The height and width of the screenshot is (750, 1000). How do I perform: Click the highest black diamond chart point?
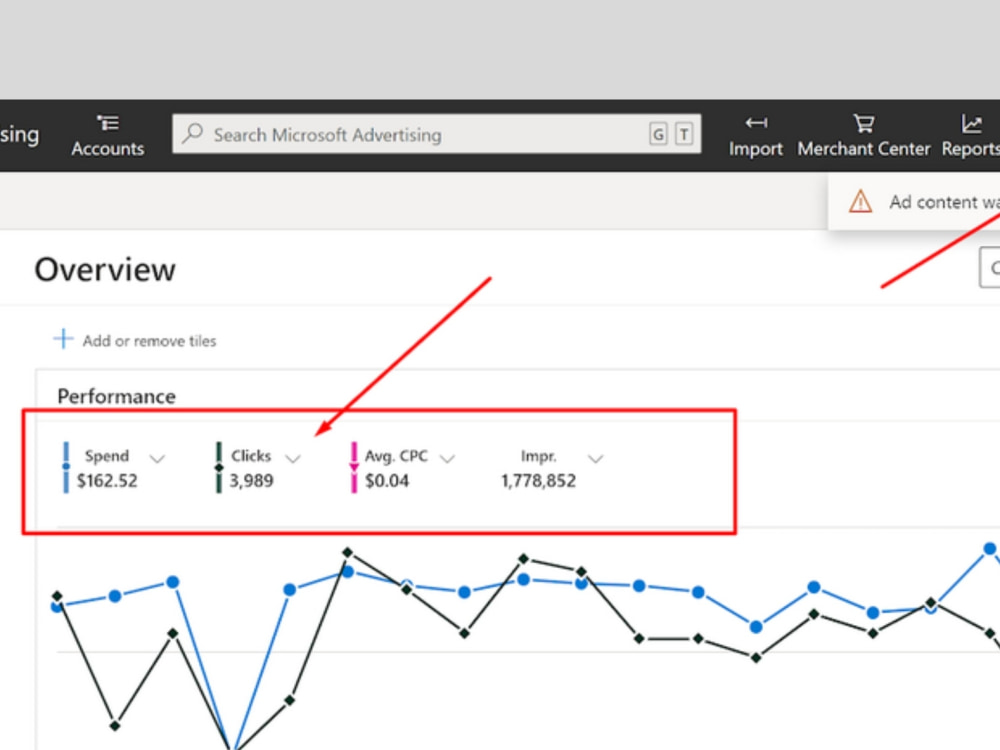point(348,552)
